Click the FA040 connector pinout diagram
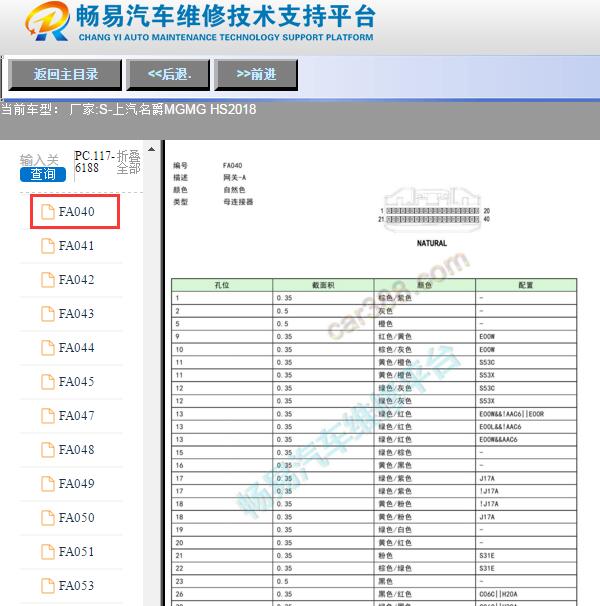The image size is (600, 606). pos(433,210)
